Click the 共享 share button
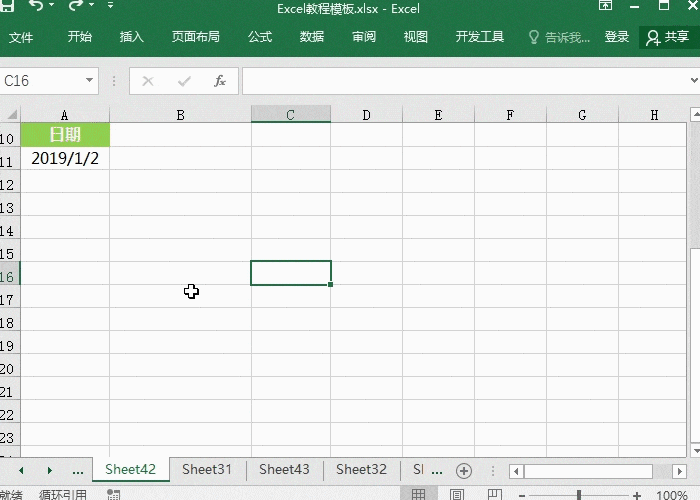700x500 pixels. point(668,37)
